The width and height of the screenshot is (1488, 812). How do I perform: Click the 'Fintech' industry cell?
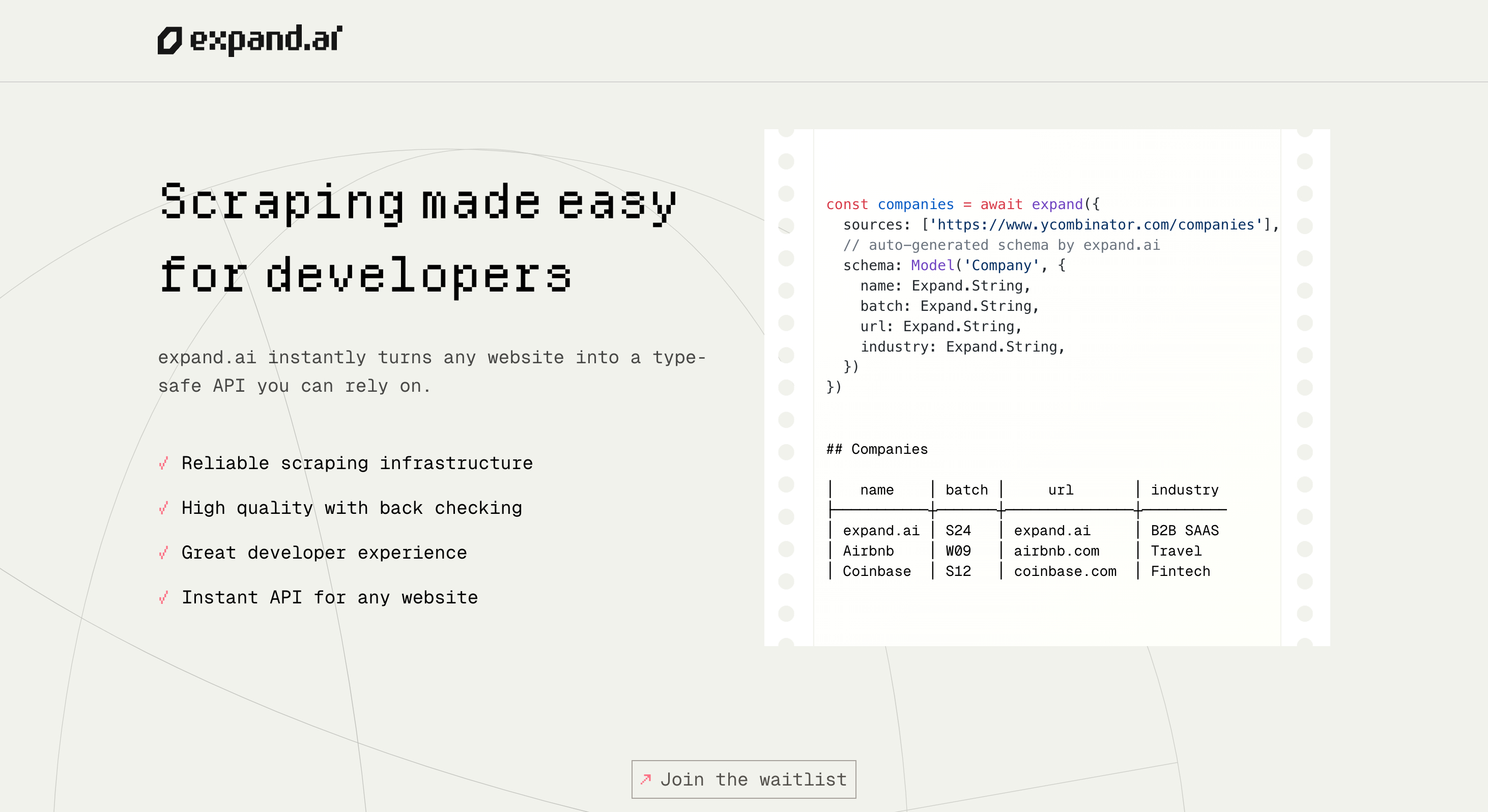click(x=1180, y=571)
